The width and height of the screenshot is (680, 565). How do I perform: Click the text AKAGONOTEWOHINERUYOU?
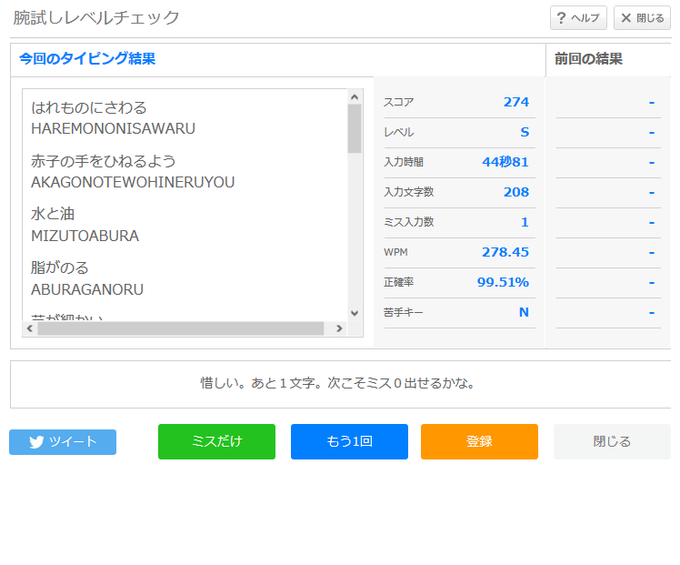(x=133, y=183)
